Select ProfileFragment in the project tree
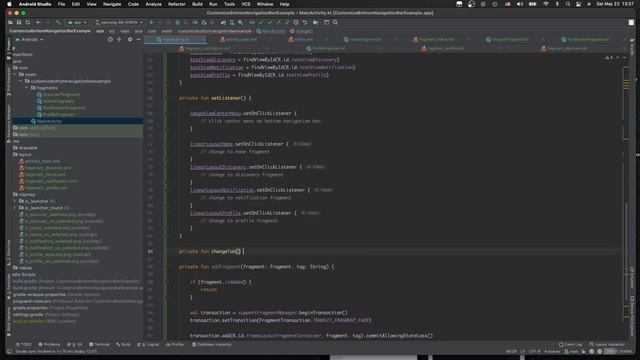The height and width of the screenshot is (360, 640). (x=59, y=115)
